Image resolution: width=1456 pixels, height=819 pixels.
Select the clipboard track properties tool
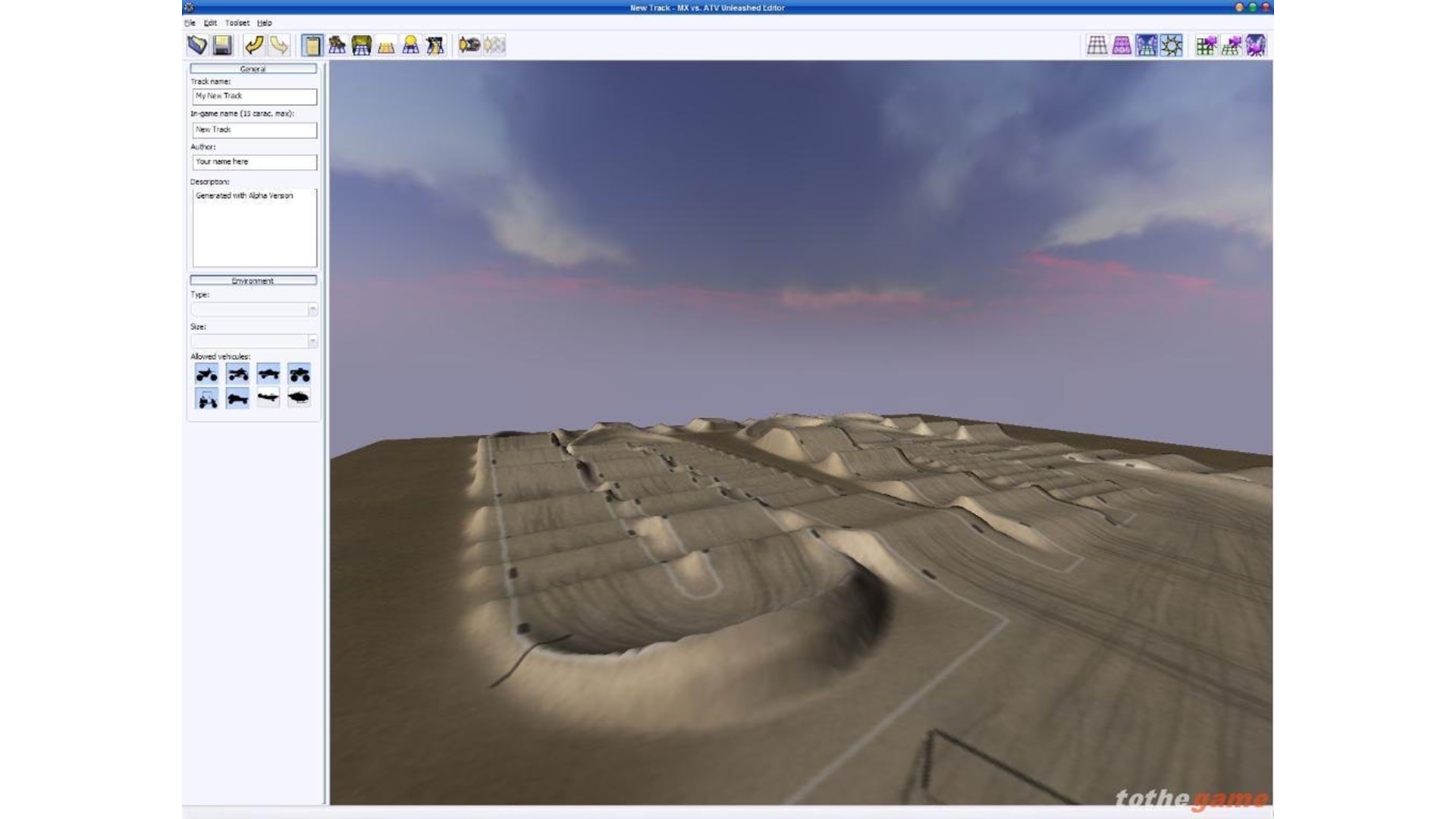(312, 45)
